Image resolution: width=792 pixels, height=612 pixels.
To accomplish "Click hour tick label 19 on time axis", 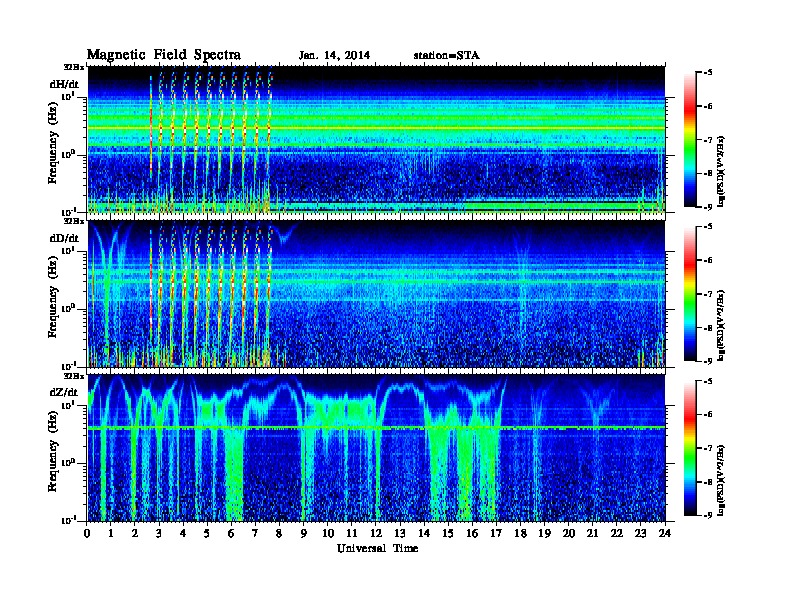I will [x=544, y=533].
